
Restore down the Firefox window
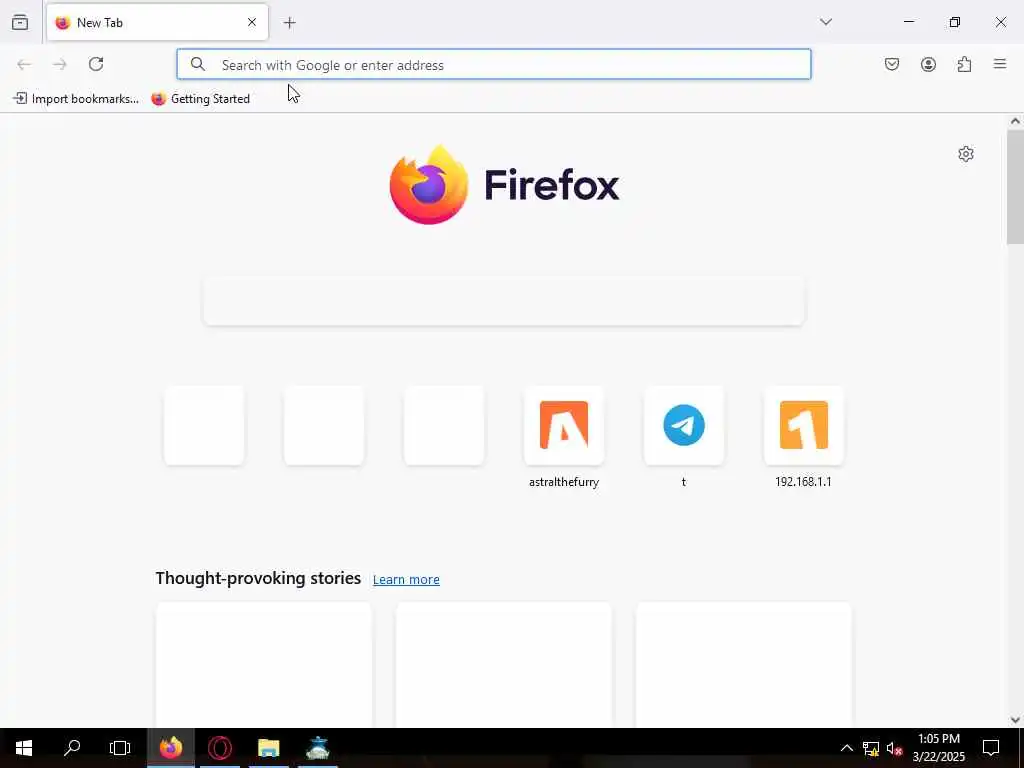click(x=955, y=22)
